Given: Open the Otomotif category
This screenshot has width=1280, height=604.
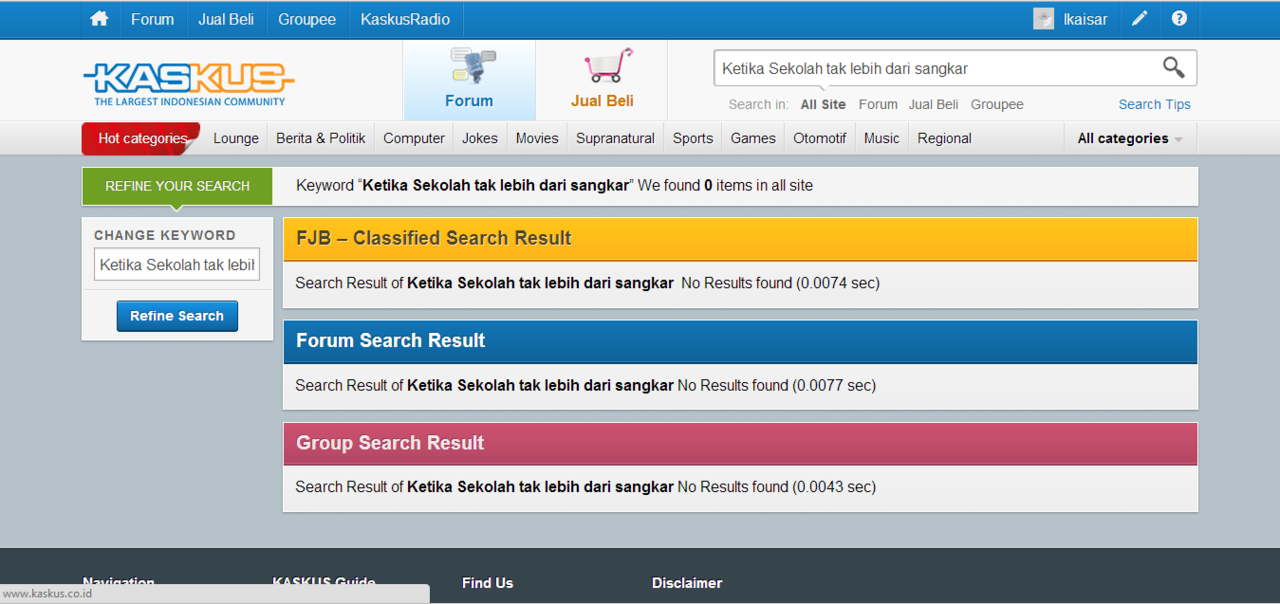Looking at the screenshot, I should [x=820, y=139].
